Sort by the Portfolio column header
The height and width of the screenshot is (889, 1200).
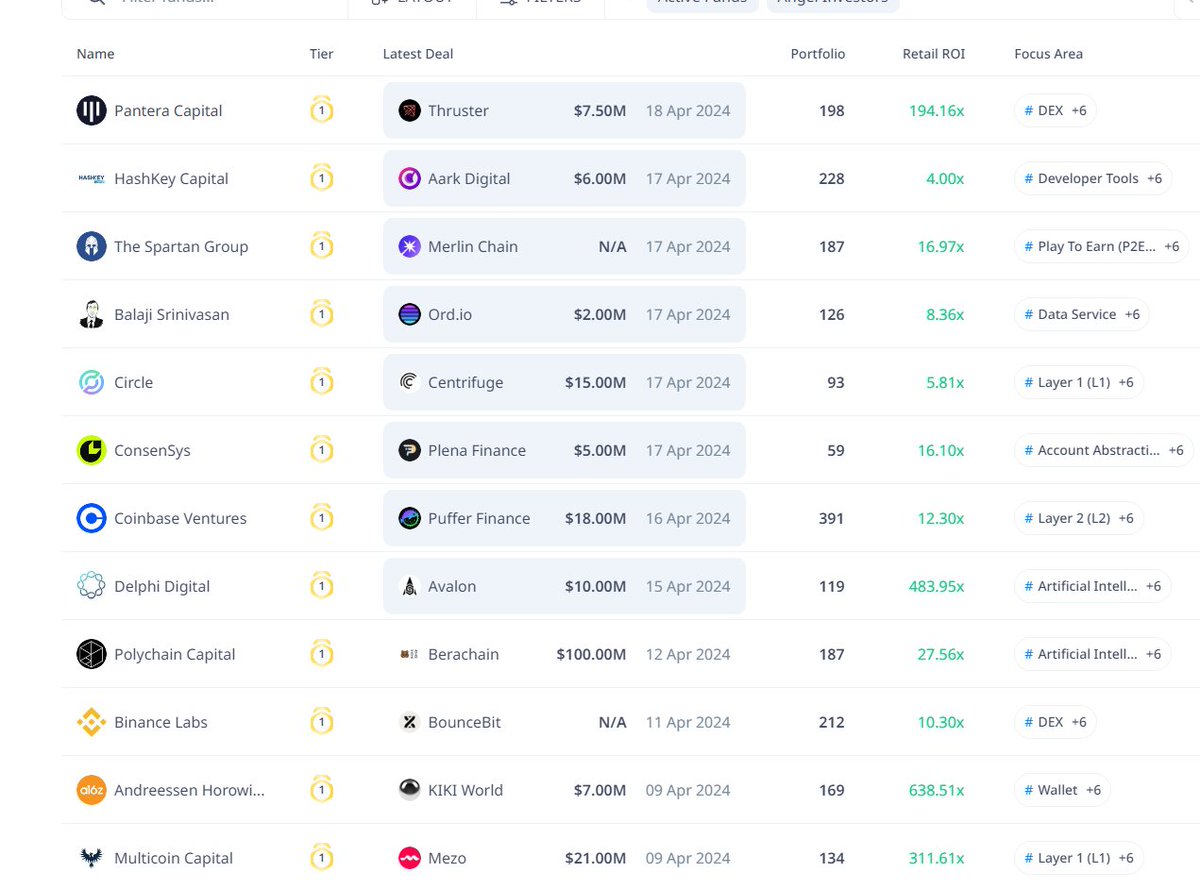818,54
